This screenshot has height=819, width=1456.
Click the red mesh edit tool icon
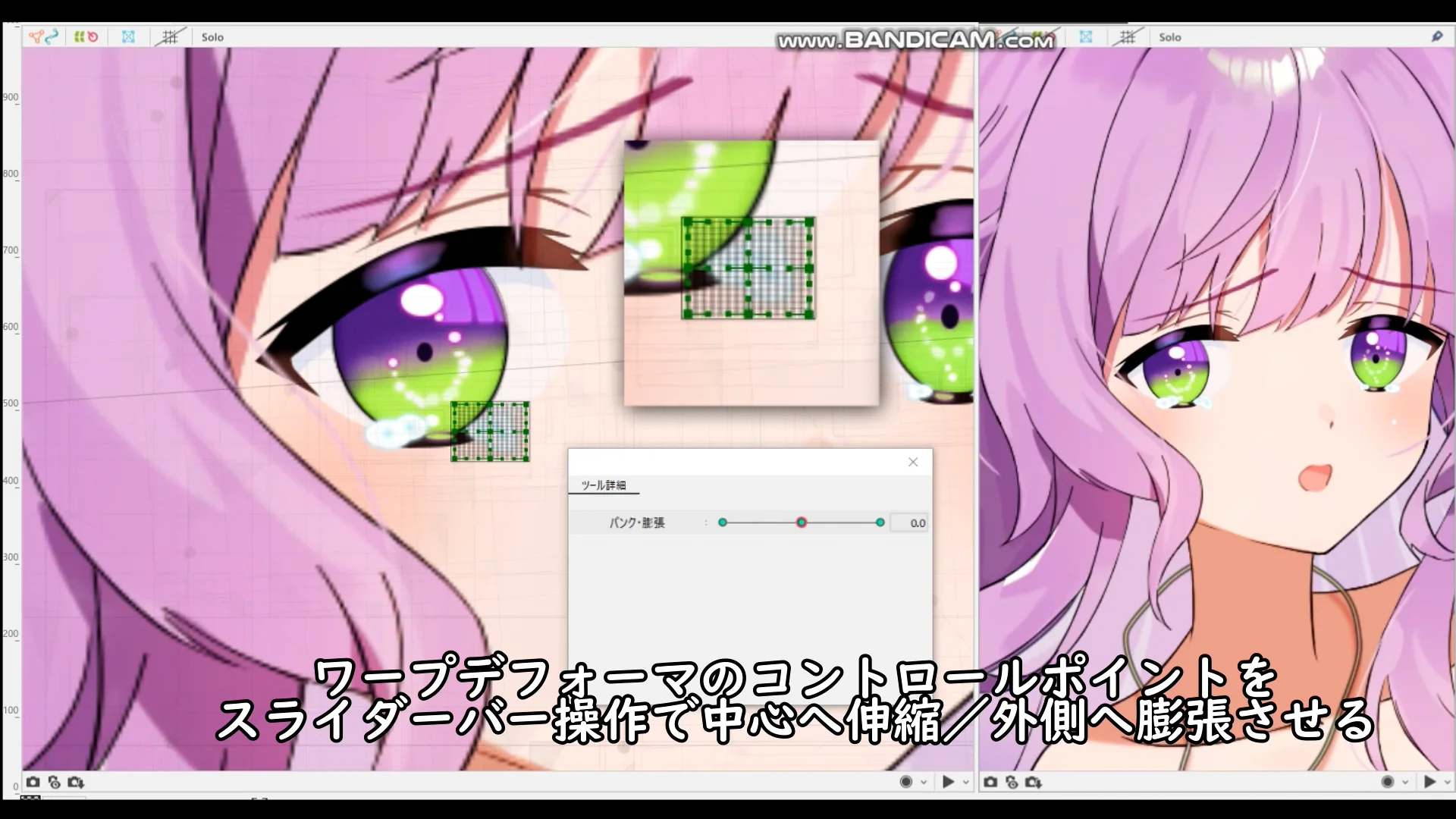click(35, 36)
